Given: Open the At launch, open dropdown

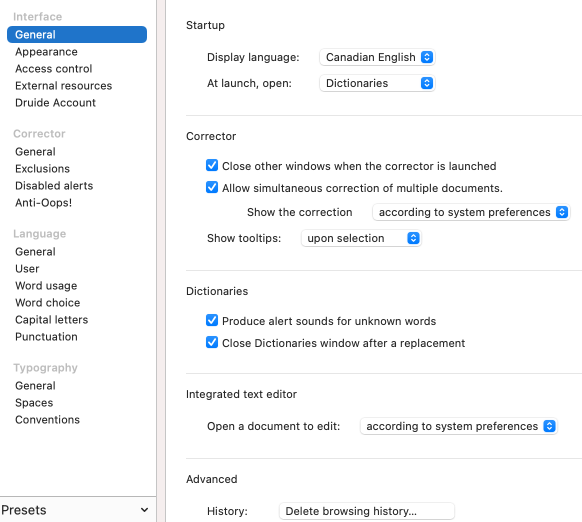Looking at the screenshot, I should click(x=377, y=83).
